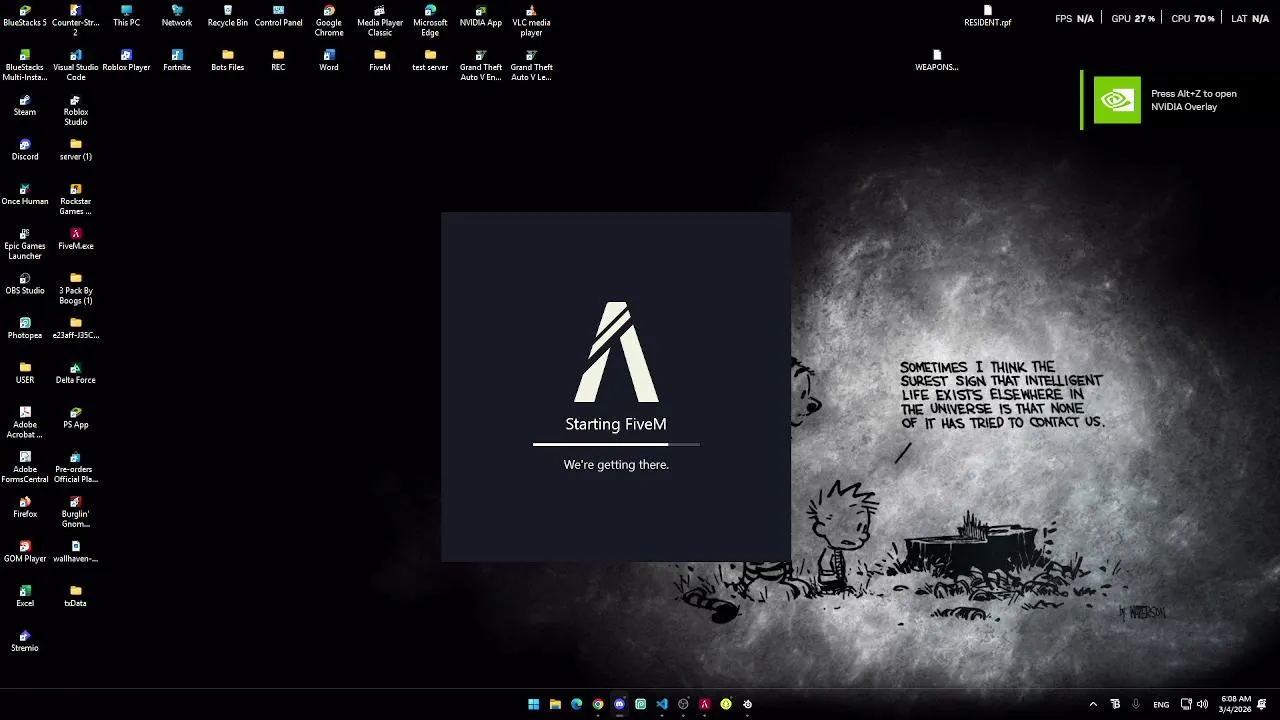Screen dimensions: 1280x720
Task: Select the USER folder on desktop
Action: coord(25,374)
